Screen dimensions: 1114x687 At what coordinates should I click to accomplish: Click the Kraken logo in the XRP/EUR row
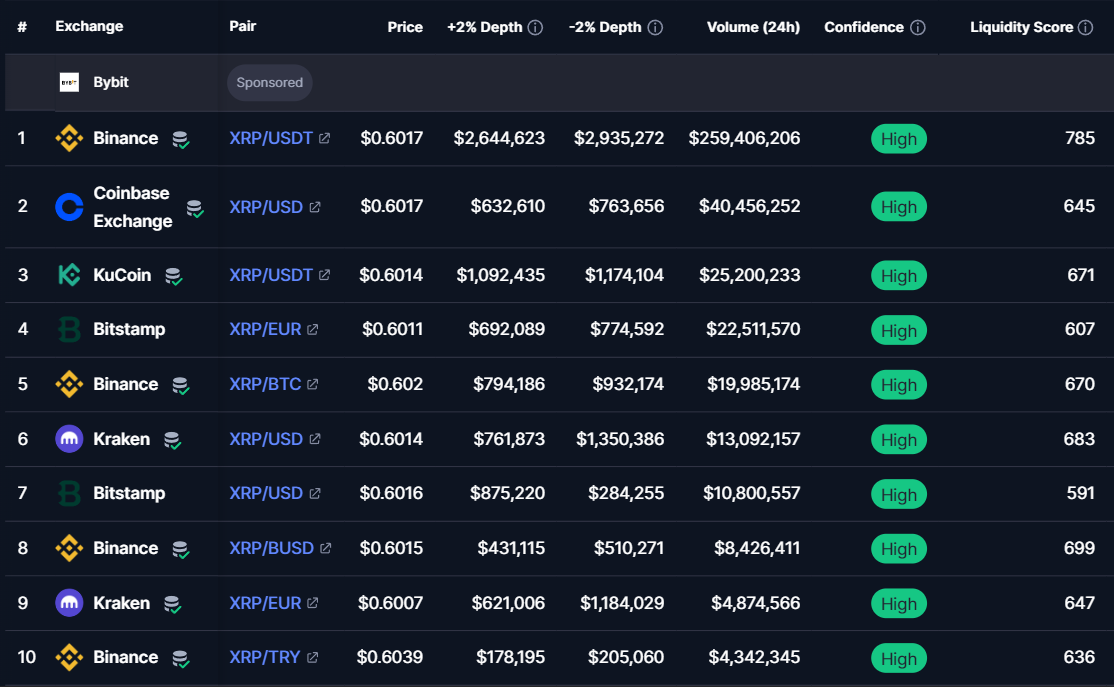tap(69, 602)
